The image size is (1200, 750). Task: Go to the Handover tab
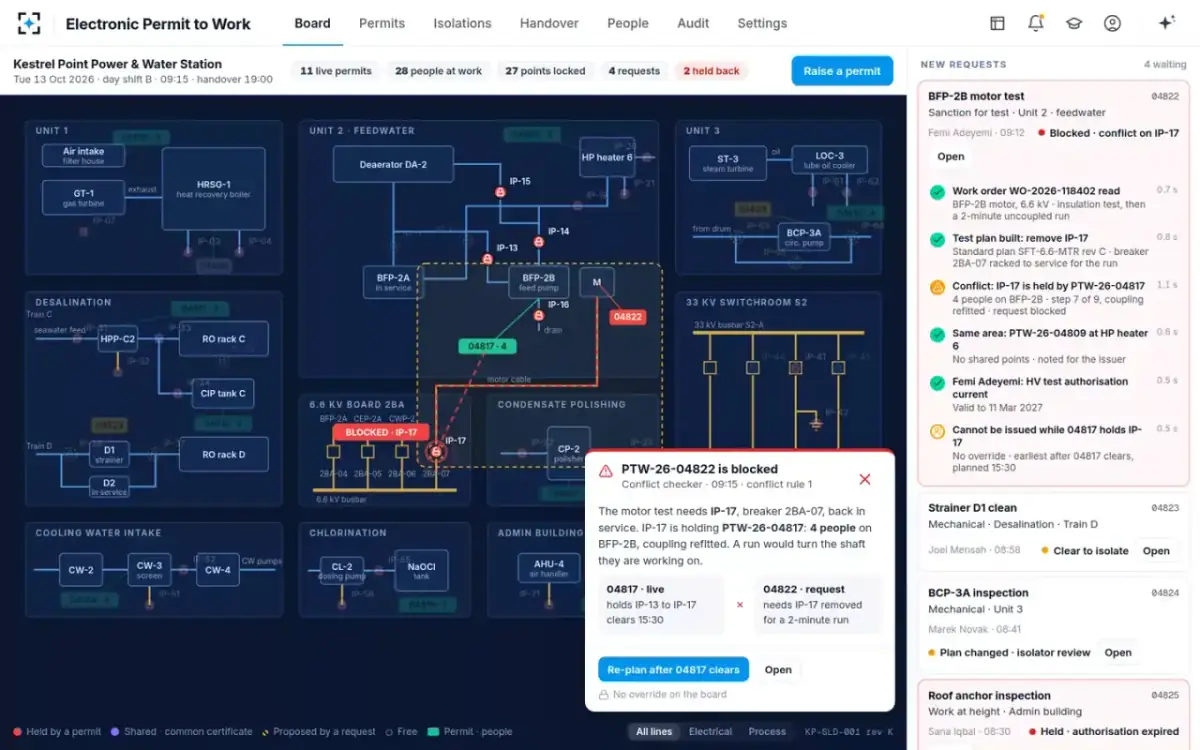549,23
